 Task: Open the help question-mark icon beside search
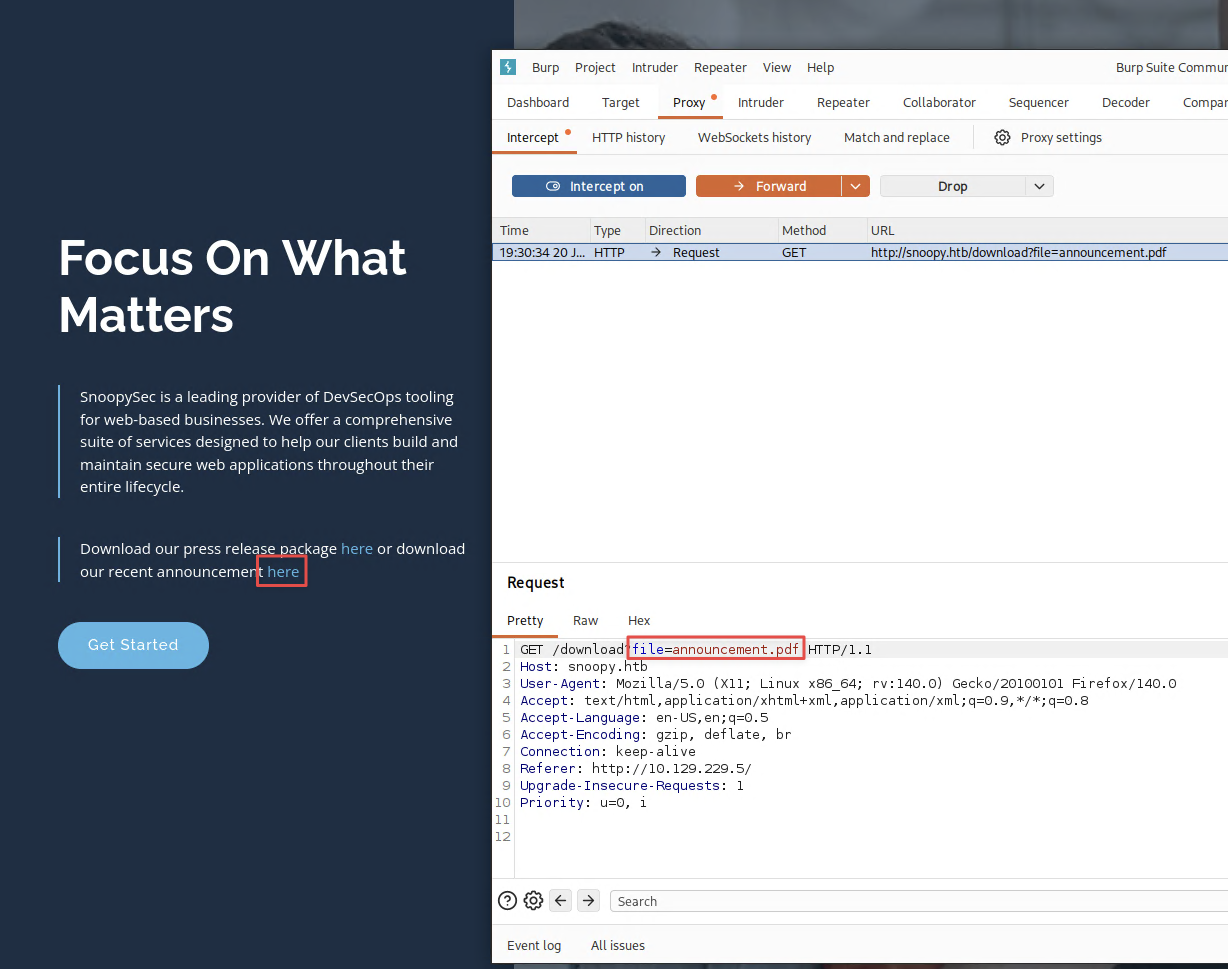[508, 901]
